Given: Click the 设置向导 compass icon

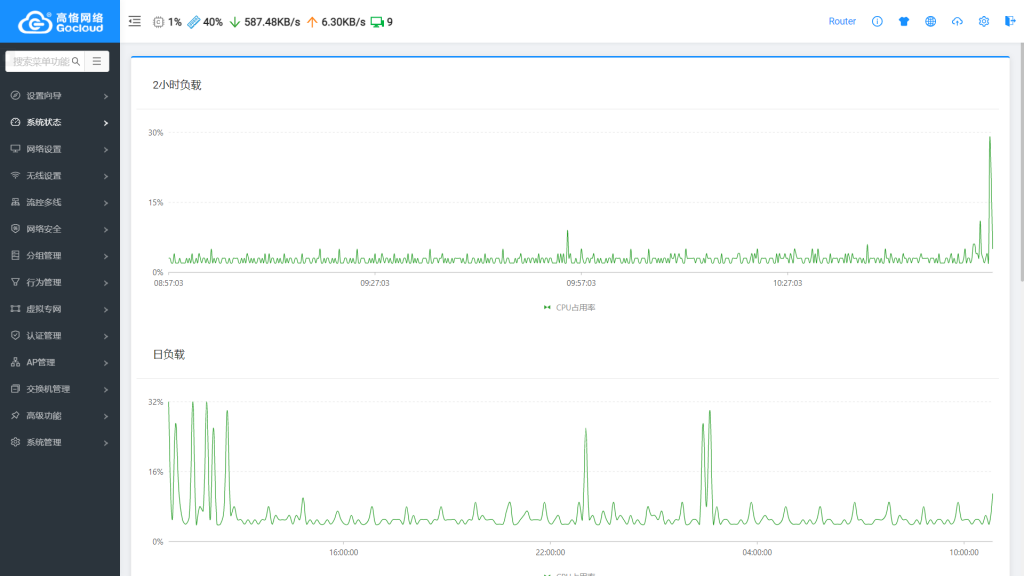Looking at the screenshot, I should click(x=15, y=95).
